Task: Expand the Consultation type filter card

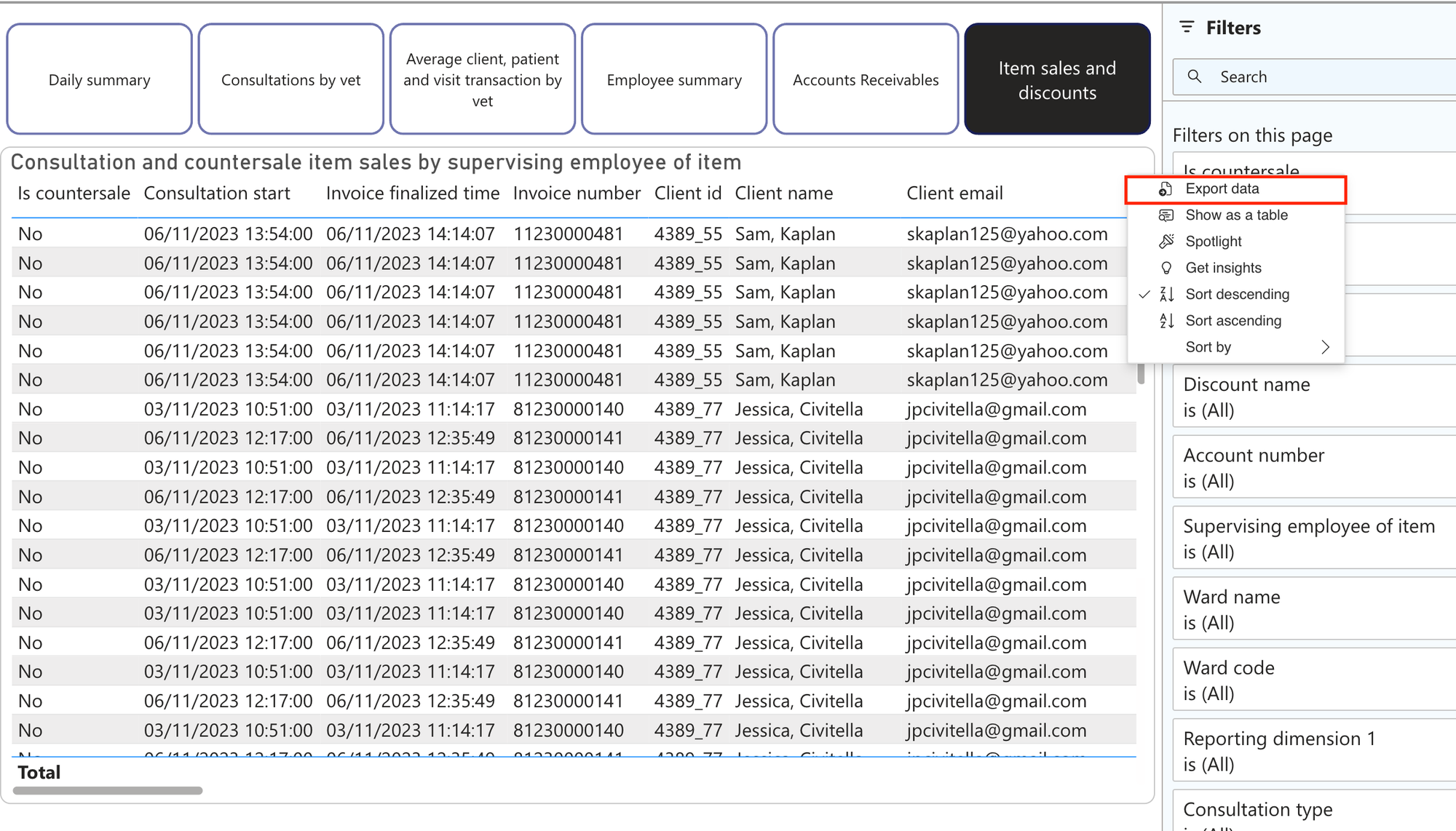Action: click(1315, 811)
